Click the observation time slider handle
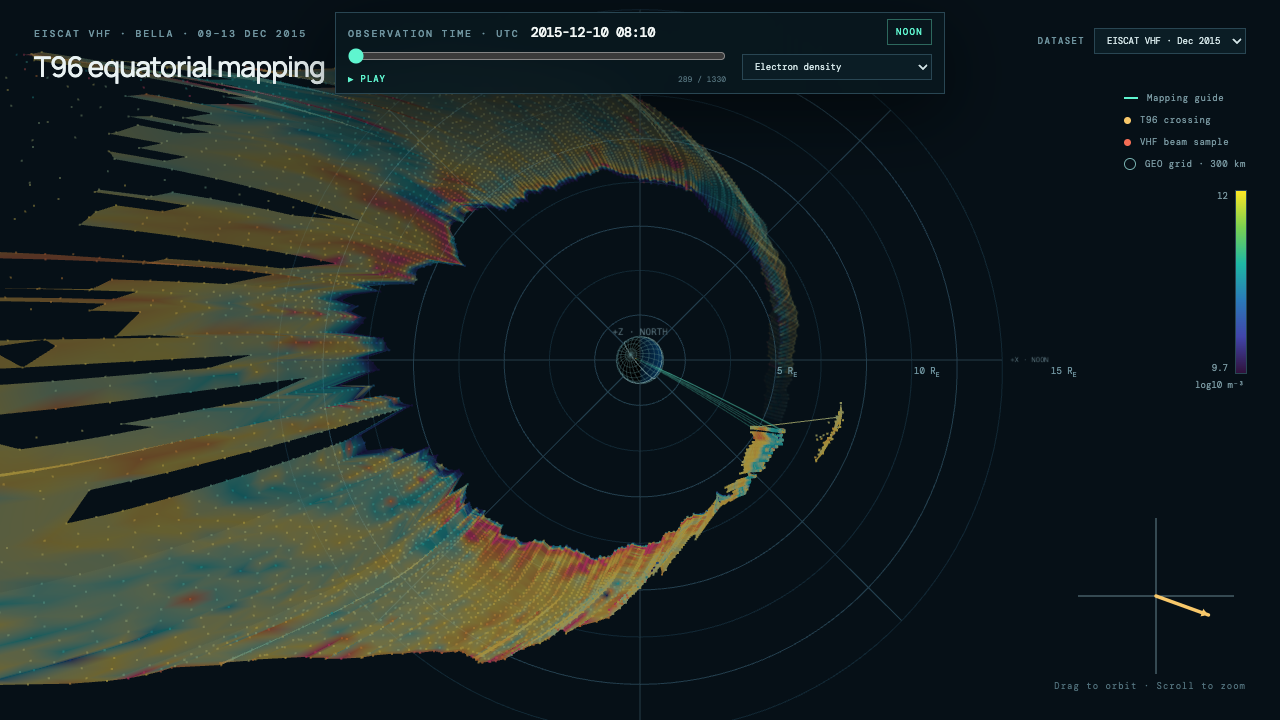This screenshot has height=720, width=1280. 356,56
